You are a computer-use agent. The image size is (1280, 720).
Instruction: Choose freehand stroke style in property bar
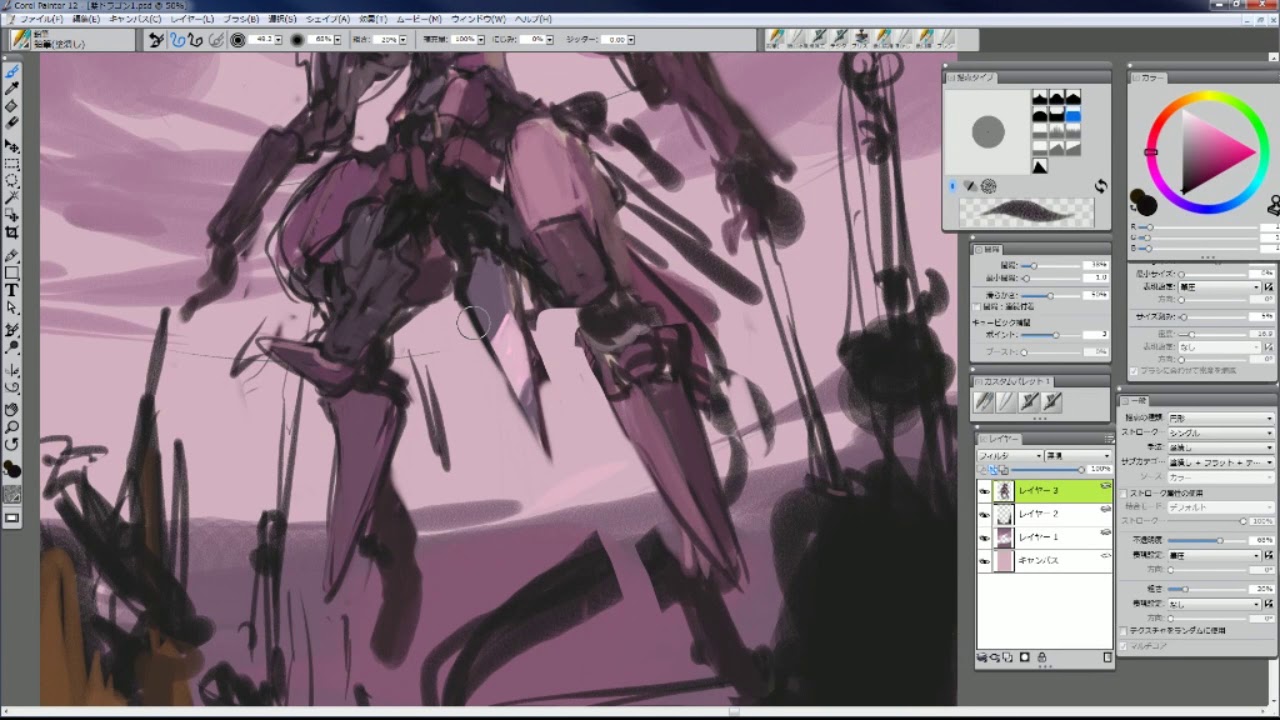point(177,40)
